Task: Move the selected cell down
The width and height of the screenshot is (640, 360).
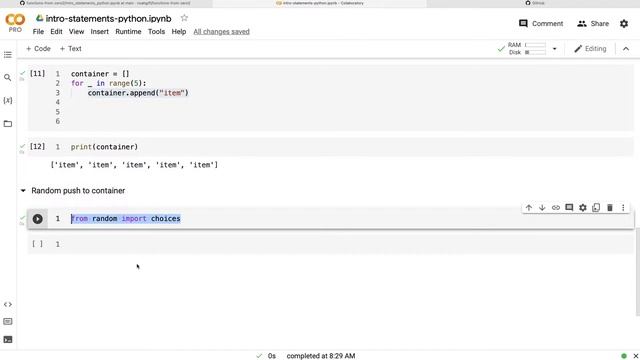Action: [x=542, y=207]
